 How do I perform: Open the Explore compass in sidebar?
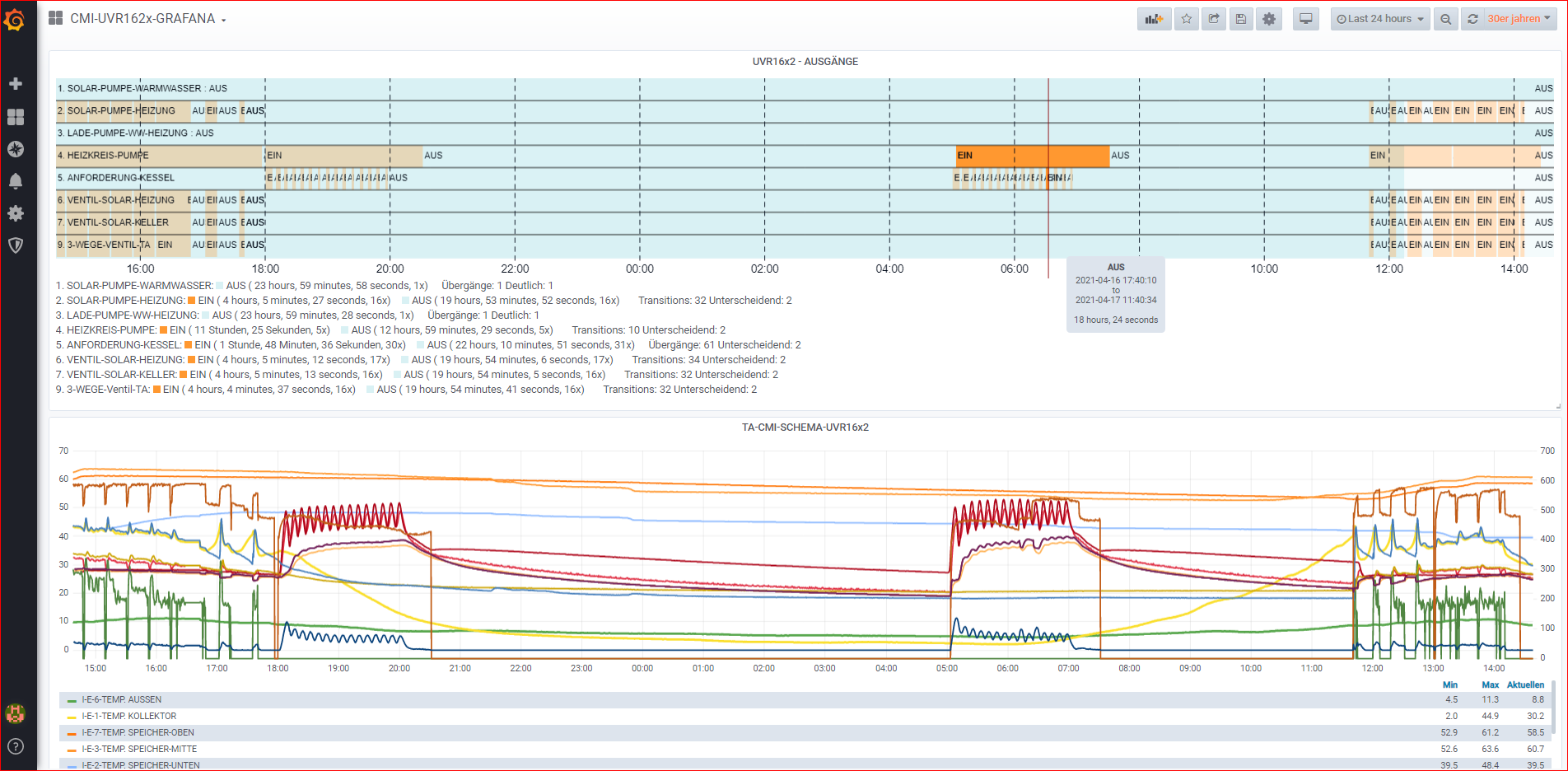(x=15, y=149)
